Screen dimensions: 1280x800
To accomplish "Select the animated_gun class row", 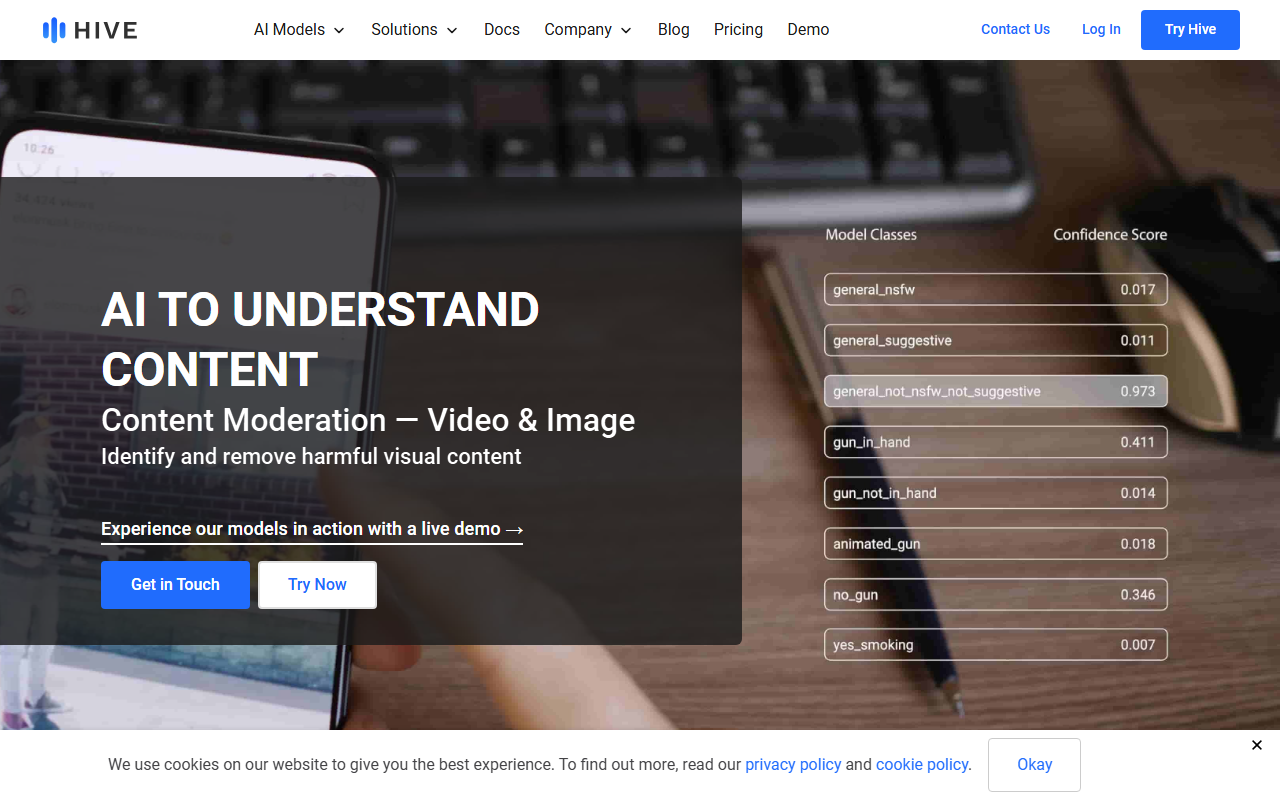I will point(996,544).
